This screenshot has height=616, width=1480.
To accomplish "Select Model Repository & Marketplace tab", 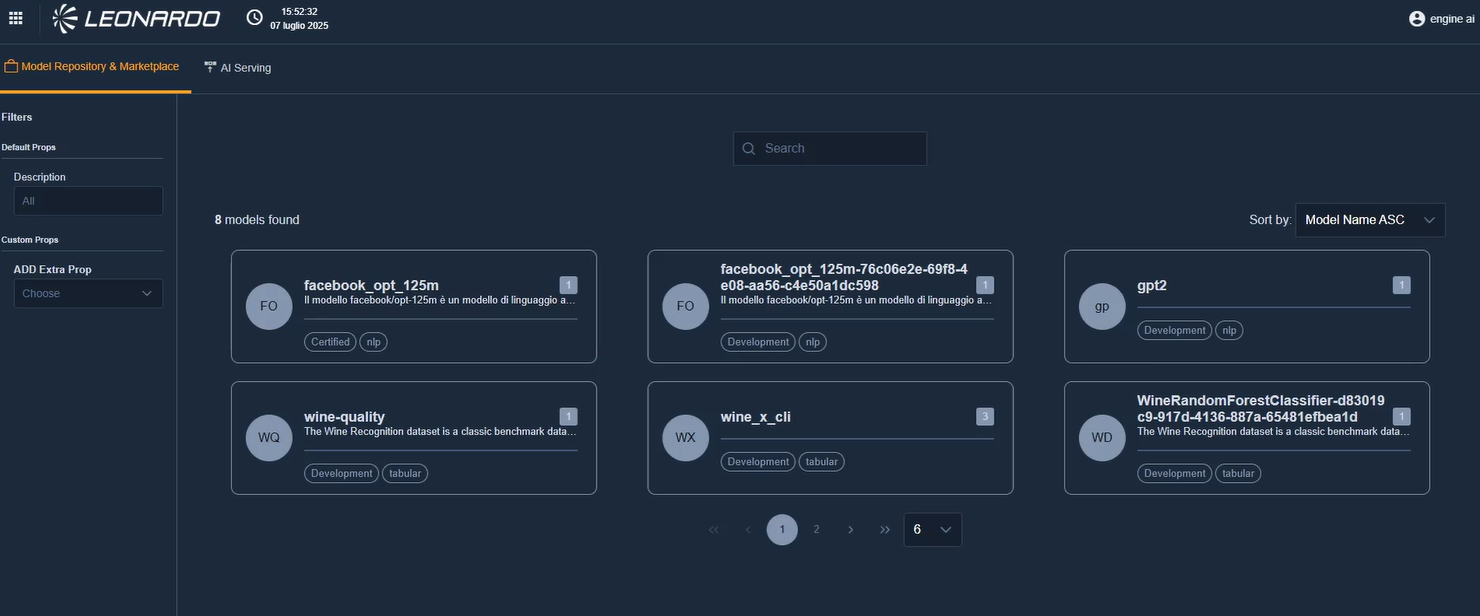I will 92,67.
